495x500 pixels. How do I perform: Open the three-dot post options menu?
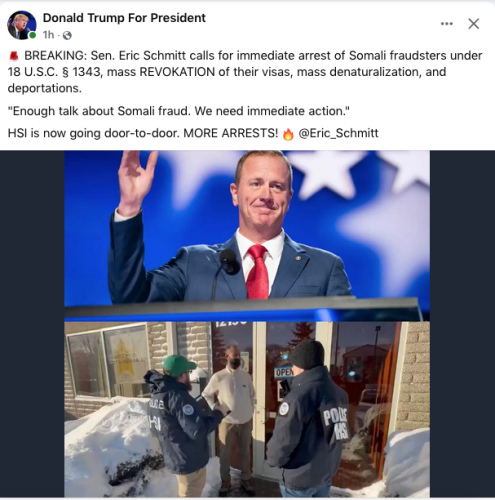(x=446, y=24)
